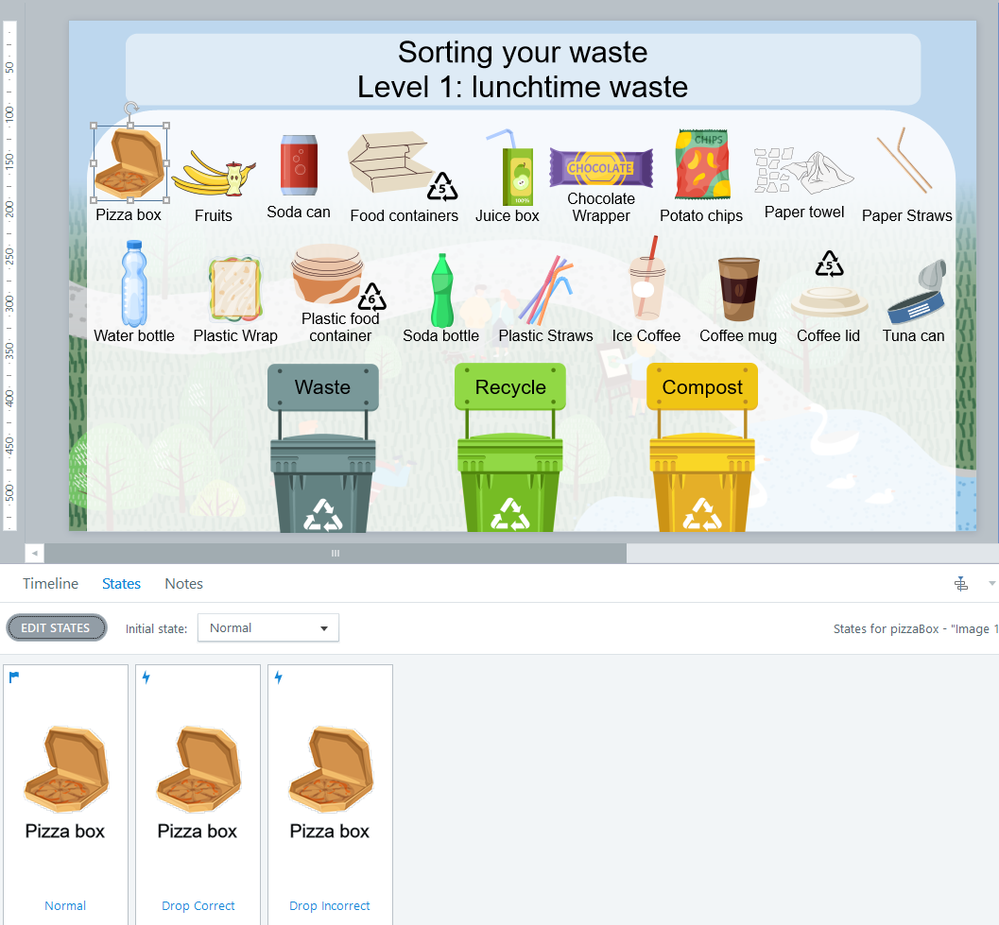Select the yellow Compost bin
The height and width of the screenshot is (925, 999).
click(702, 447)
